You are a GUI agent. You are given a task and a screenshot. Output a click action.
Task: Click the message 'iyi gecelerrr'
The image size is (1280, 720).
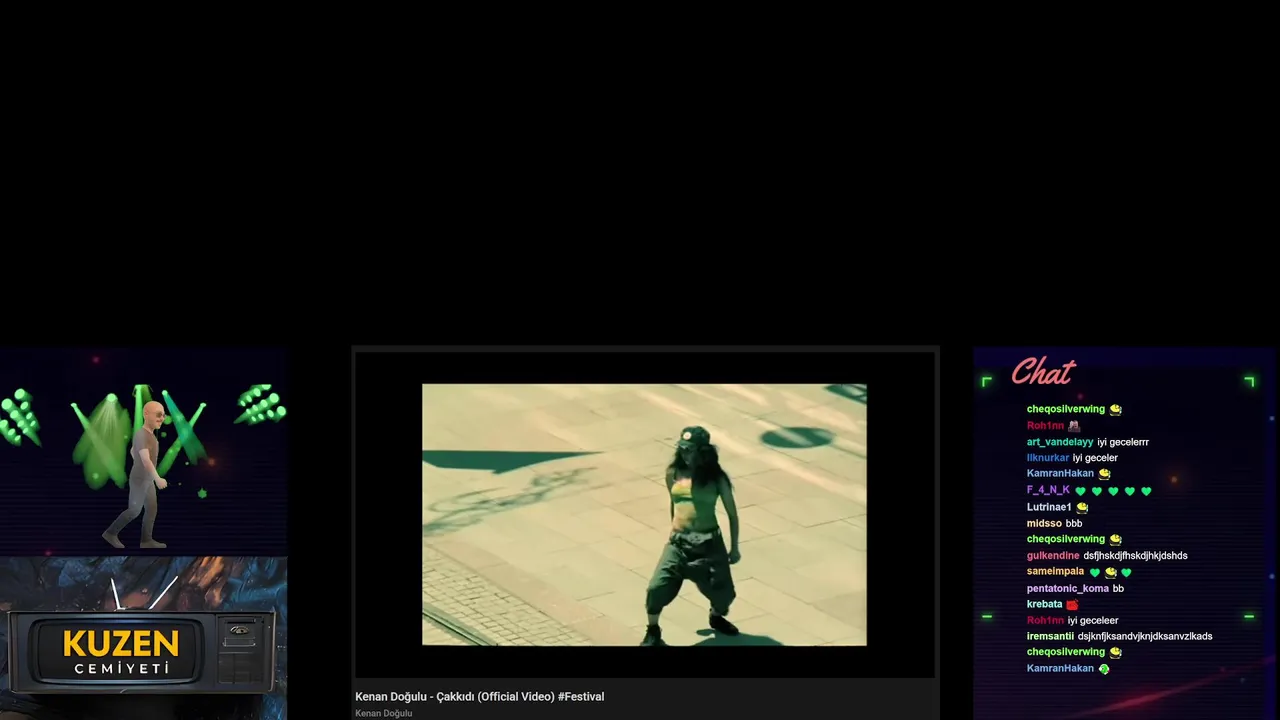[x=1123, y=442]
